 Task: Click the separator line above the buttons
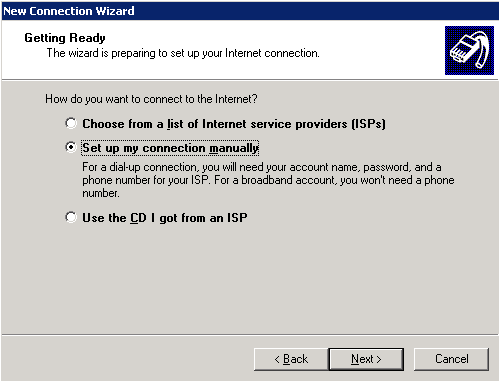pyautogui.click(x=249, y=334)
